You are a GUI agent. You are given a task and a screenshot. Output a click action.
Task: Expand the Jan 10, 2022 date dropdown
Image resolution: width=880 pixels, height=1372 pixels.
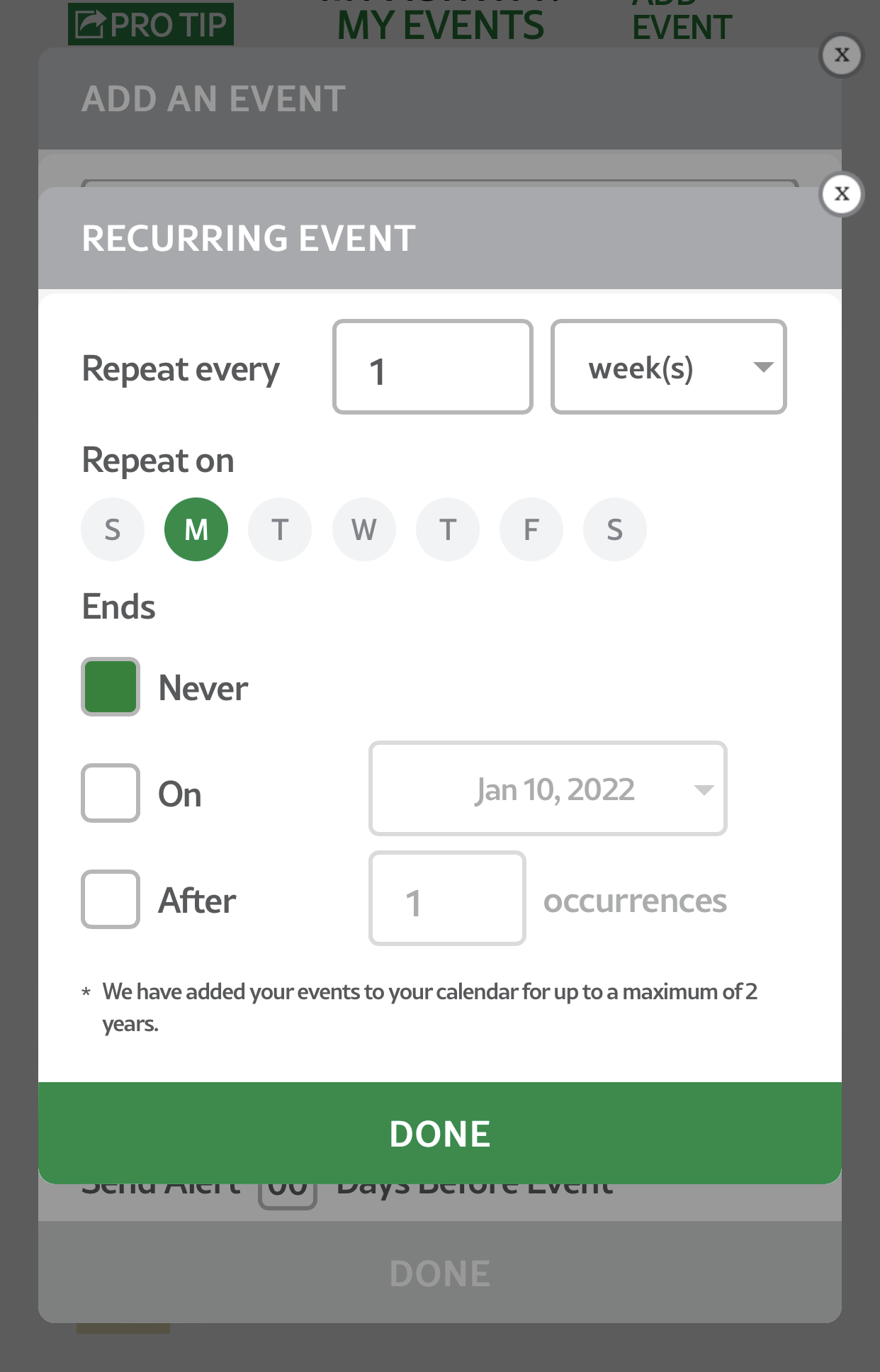click(x=548, y=789)
